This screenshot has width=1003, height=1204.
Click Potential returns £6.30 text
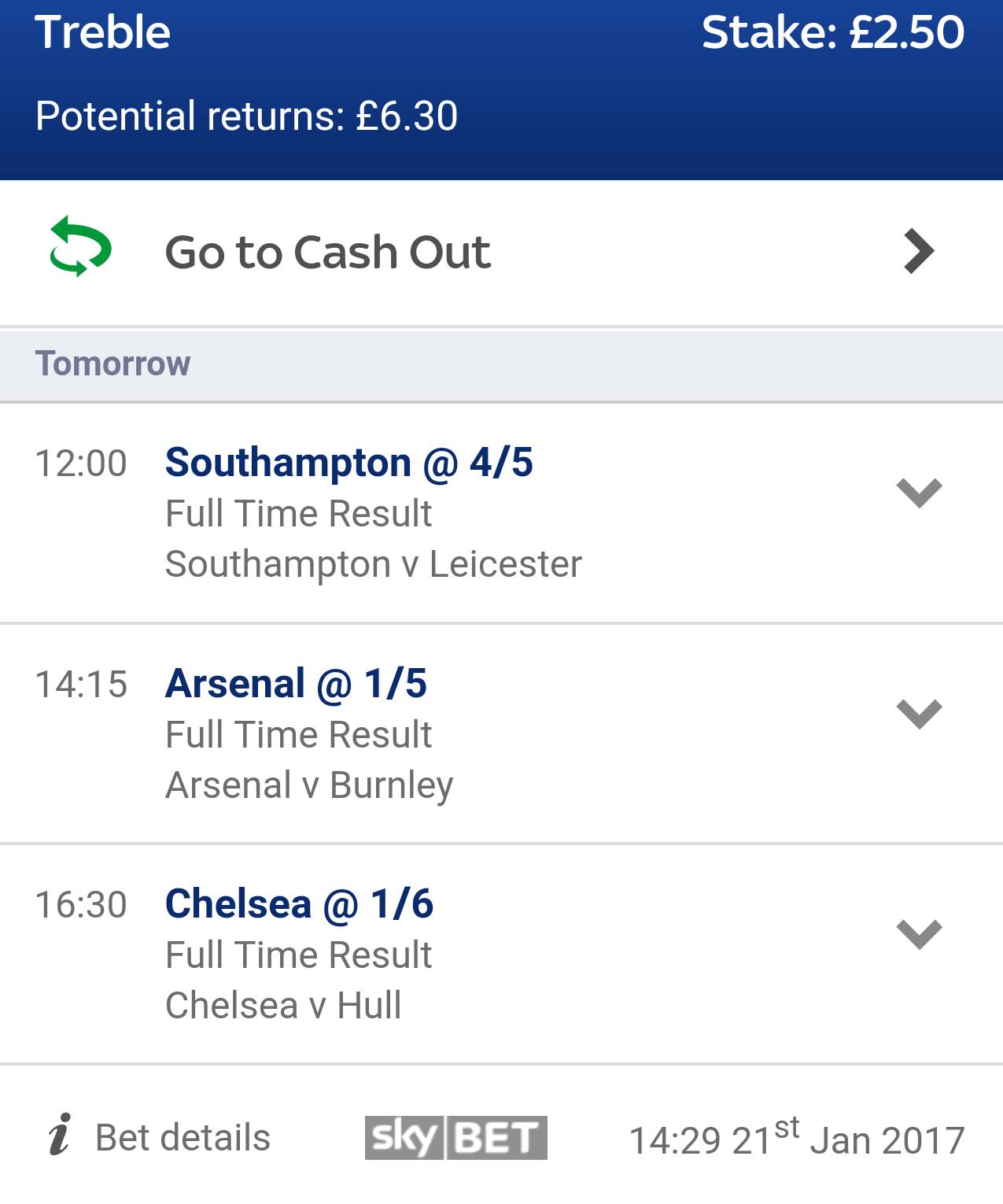click(246, 116)
